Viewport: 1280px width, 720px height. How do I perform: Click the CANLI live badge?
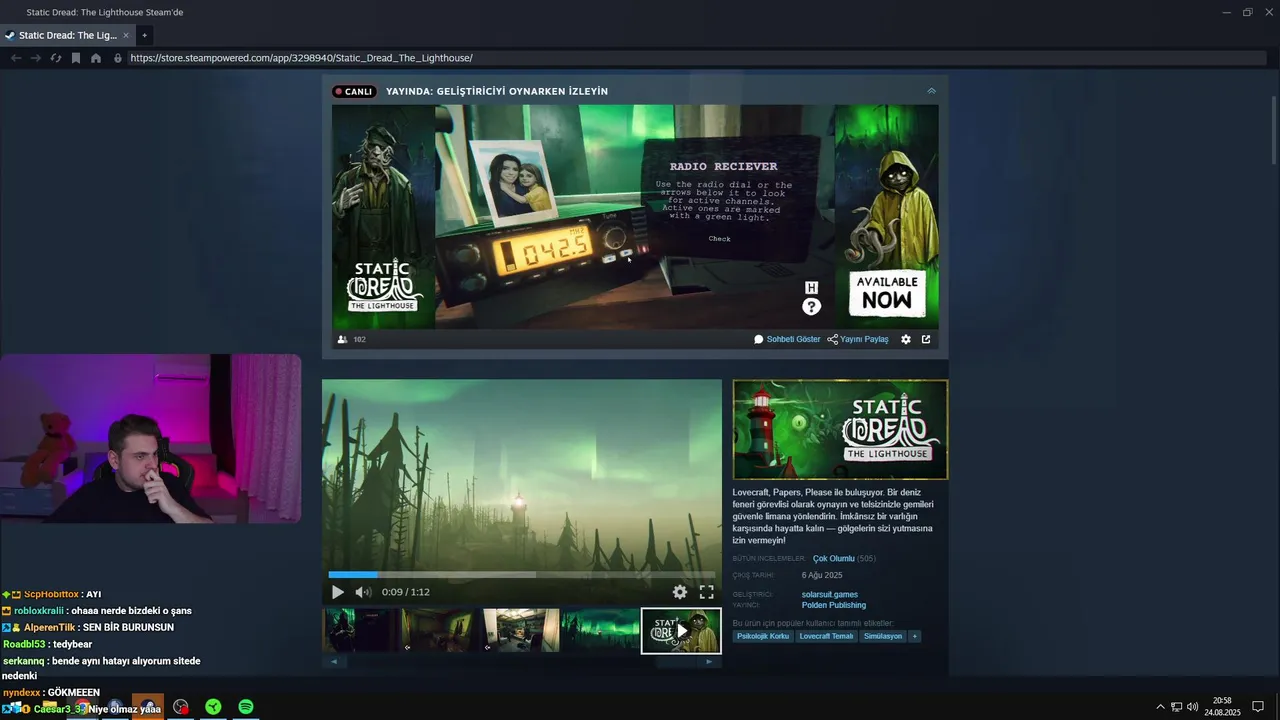point(354,91)
